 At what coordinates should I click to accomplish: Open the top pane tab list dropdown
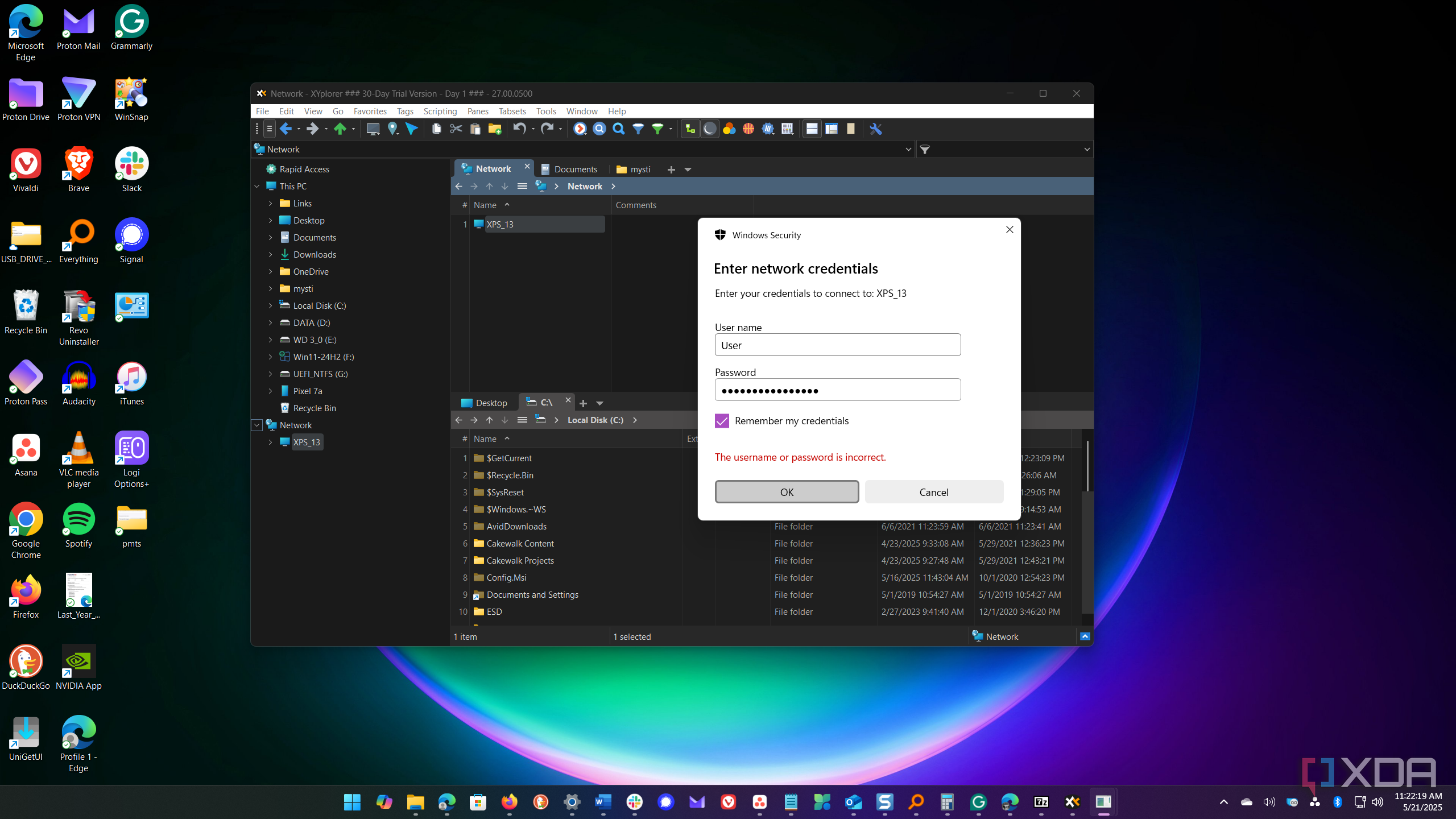[x=688, y=169]
